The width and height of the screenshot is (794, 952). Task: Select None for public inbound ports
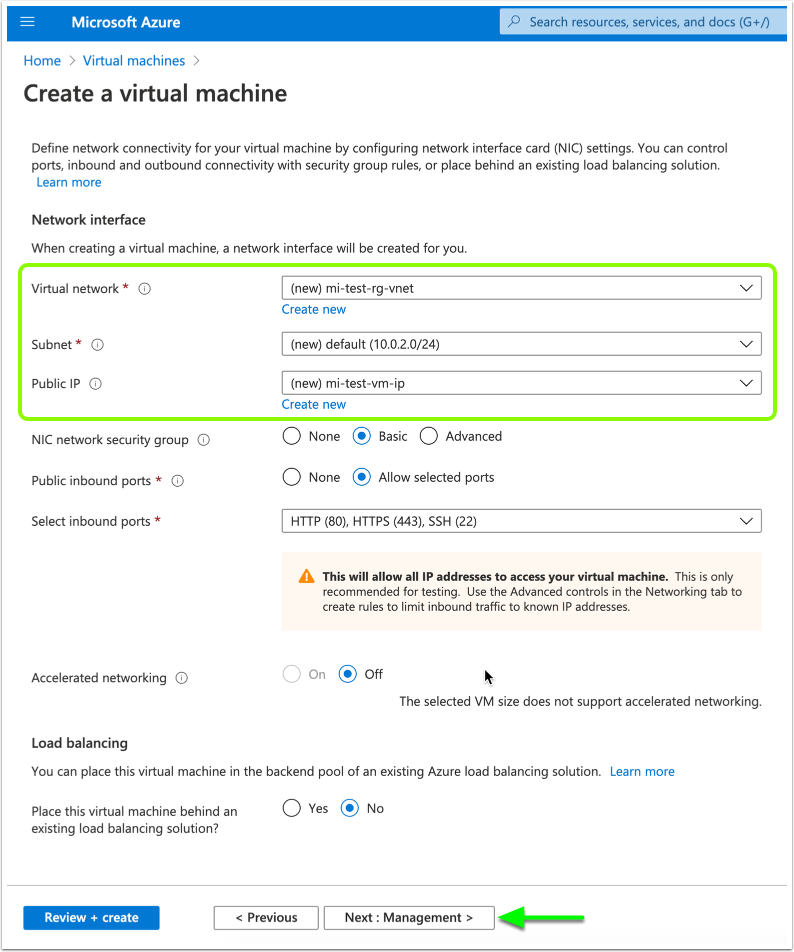[x=292, y=477]
